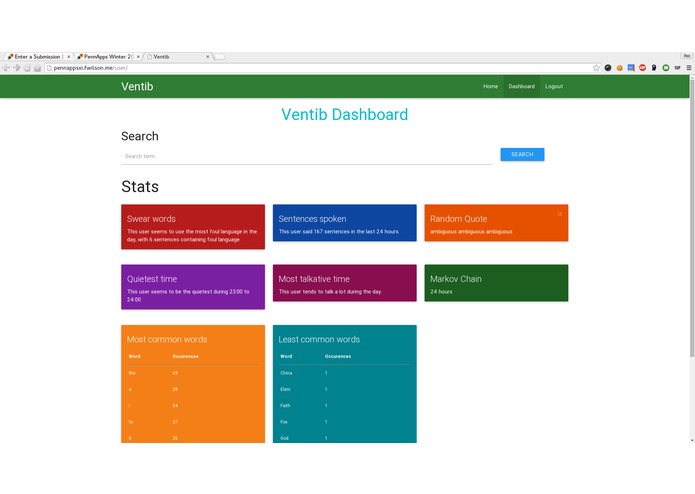
Task: Switch to the Enter a Submission tab
Action: 38,57
